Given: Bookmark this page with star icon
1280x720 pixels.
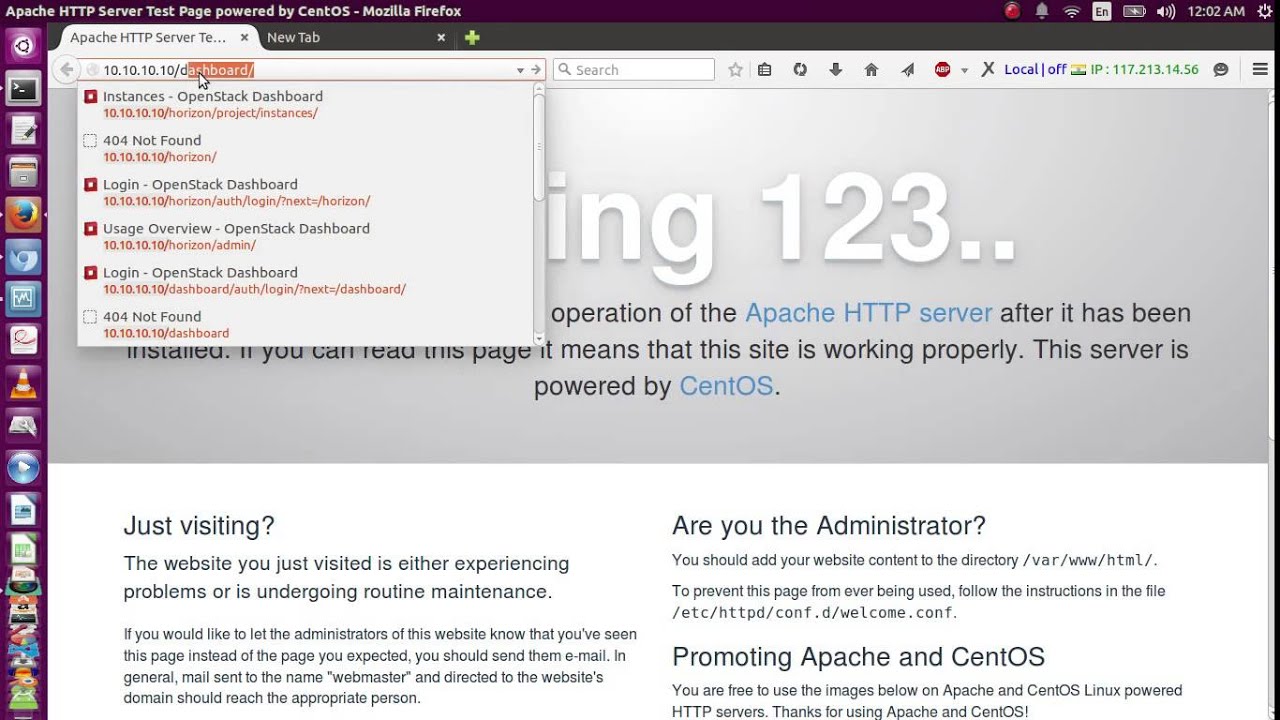Looking at the screenshot, I should [x=736, y=70].
